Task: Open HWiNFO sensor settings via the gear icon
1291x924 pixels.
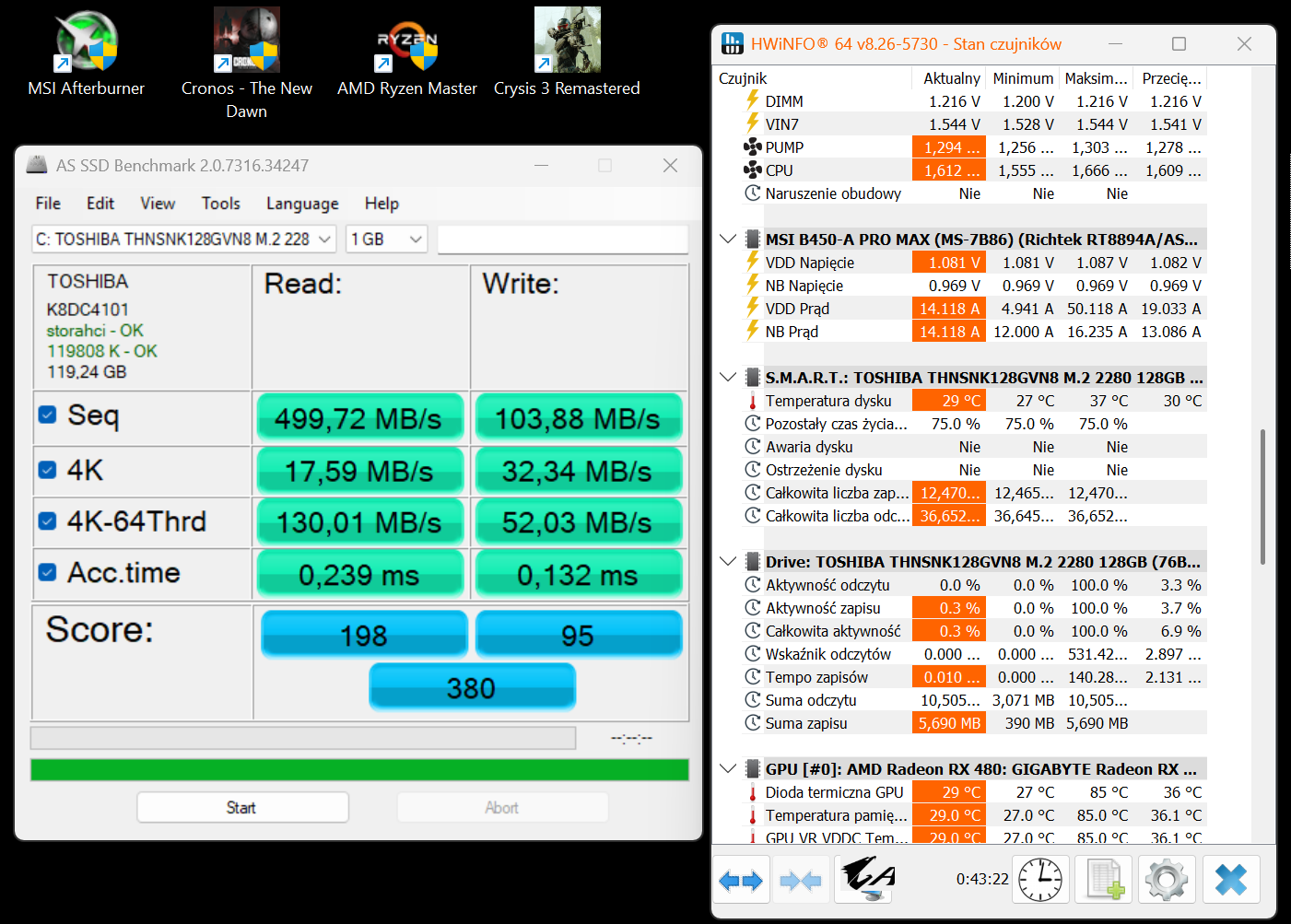Action: coord(1166,880)
